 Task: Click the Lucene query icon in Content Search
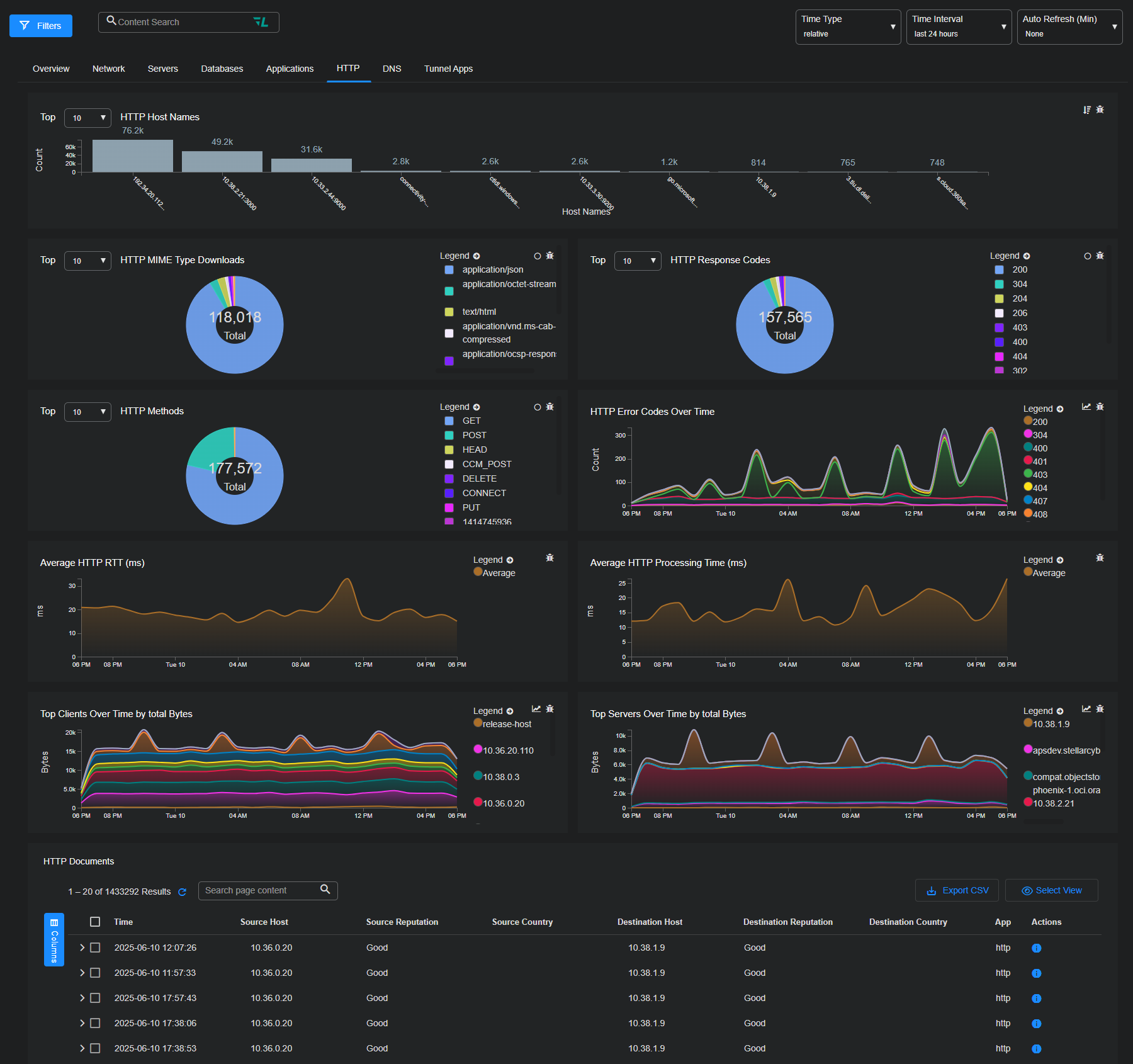point(261,22)
